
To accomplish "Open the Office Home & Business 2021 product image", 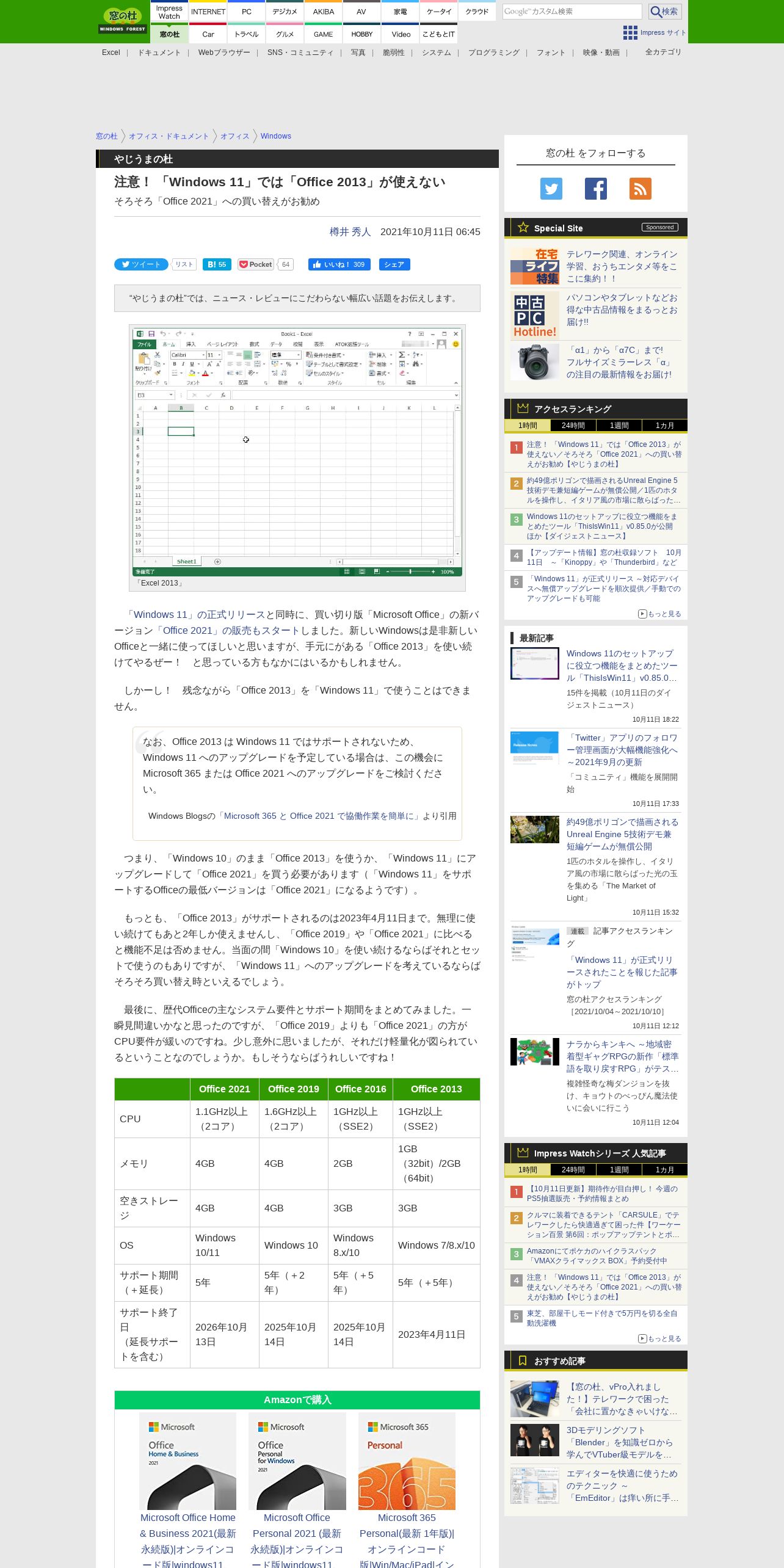I will [x=188, y=1461].
